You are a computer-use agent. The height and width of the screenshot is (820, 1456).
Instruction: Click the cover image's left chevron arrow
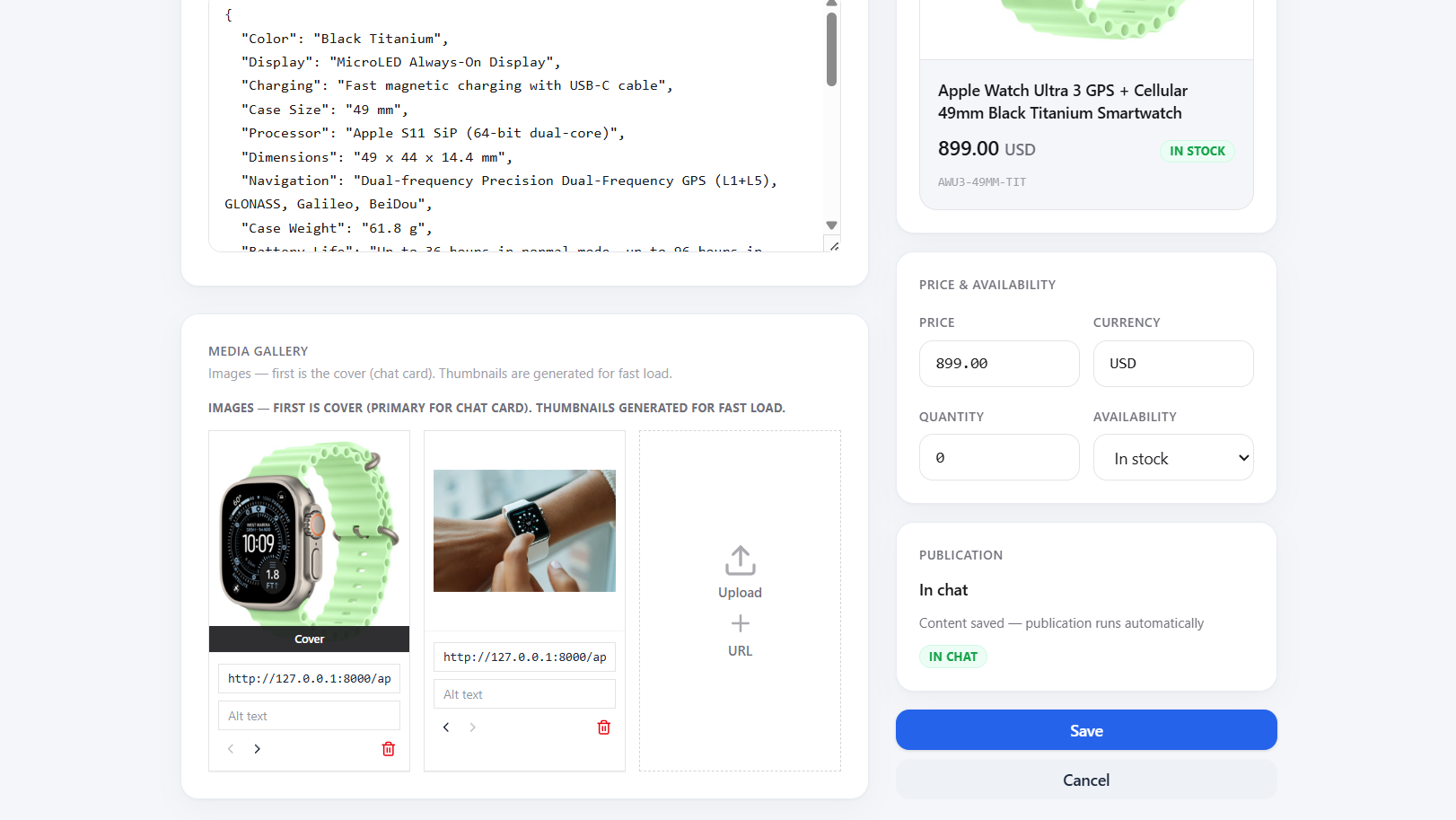pos(231,749)
